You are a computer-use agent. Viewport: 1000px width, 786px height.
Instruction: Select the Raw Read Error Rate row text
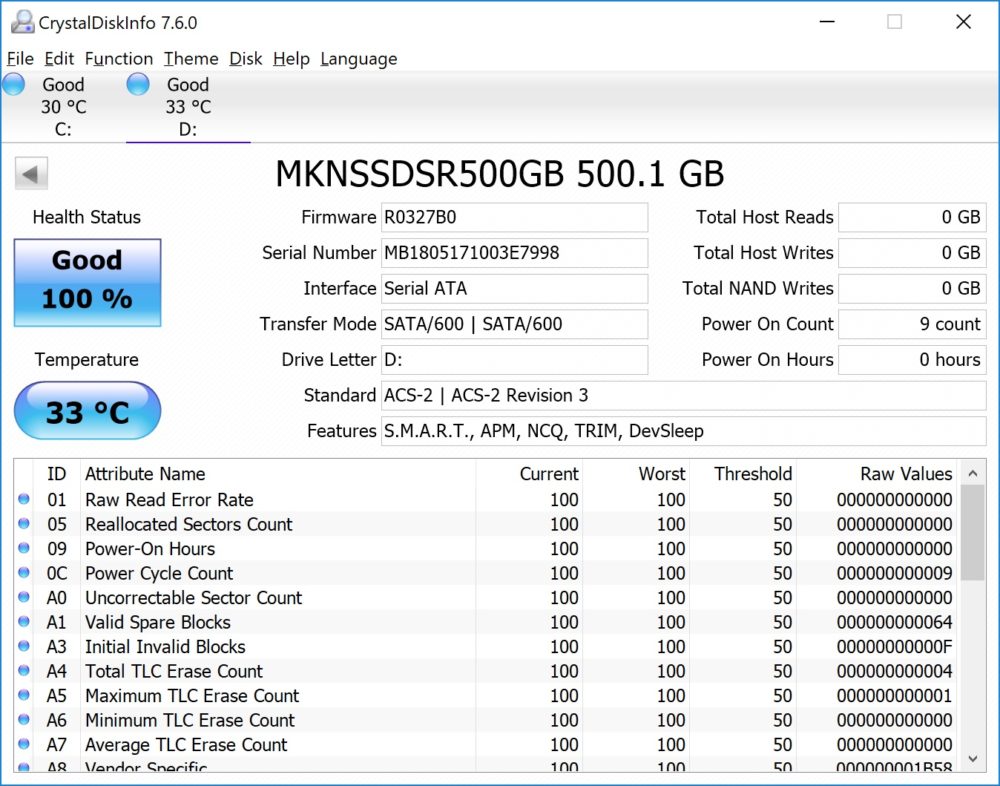[x=169, y=500]
